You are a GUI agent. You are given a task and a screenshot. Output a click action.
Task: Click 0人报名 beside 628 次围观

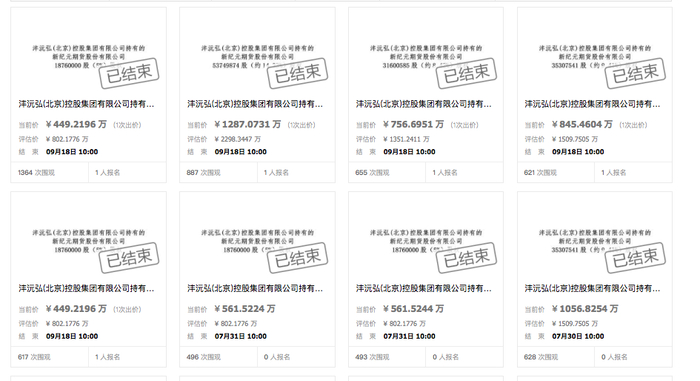[614, 357]
